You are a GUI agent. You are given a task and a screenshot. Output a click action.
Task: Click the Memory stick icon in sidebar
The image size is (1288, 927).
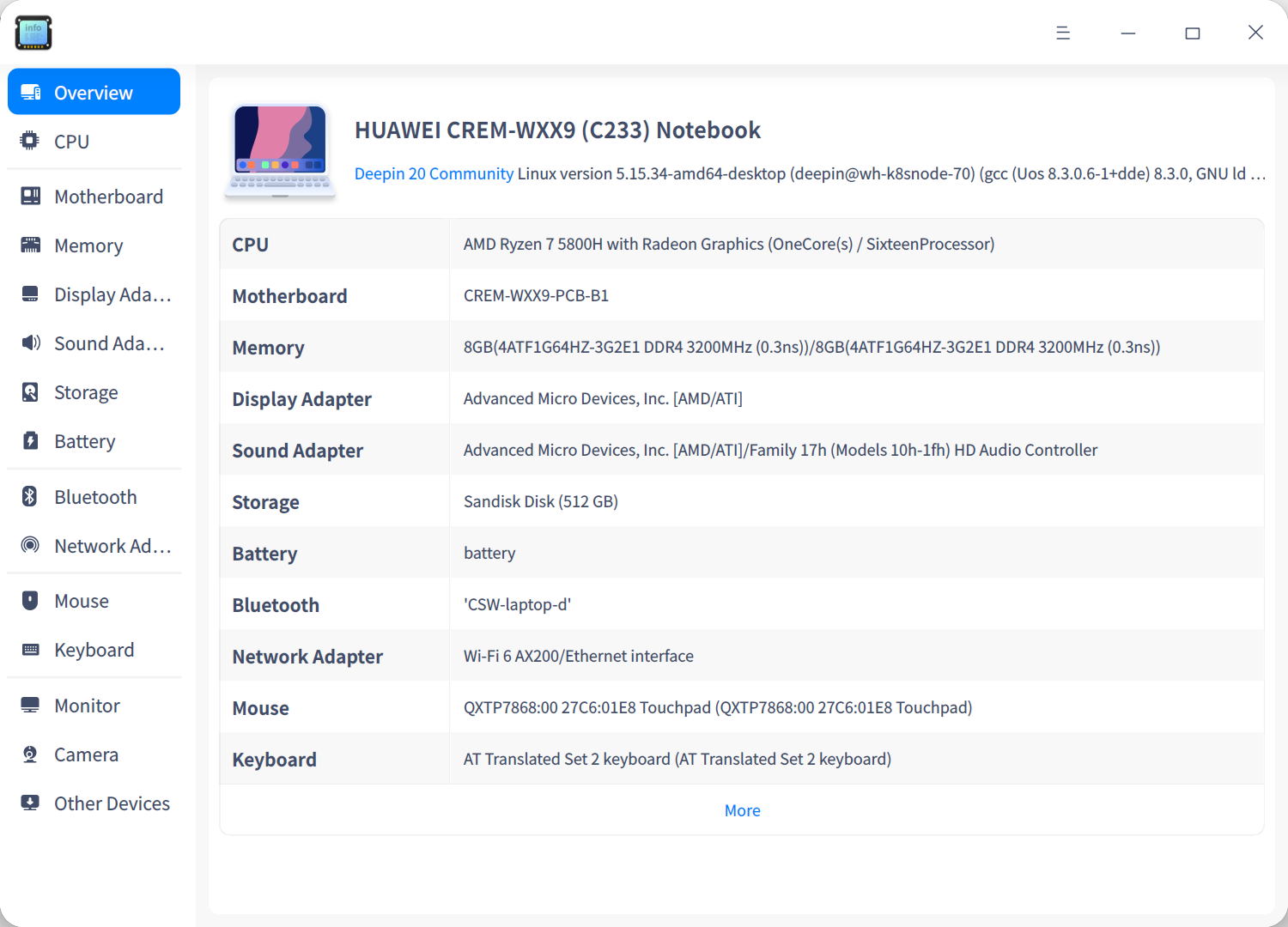coord(30,245)
